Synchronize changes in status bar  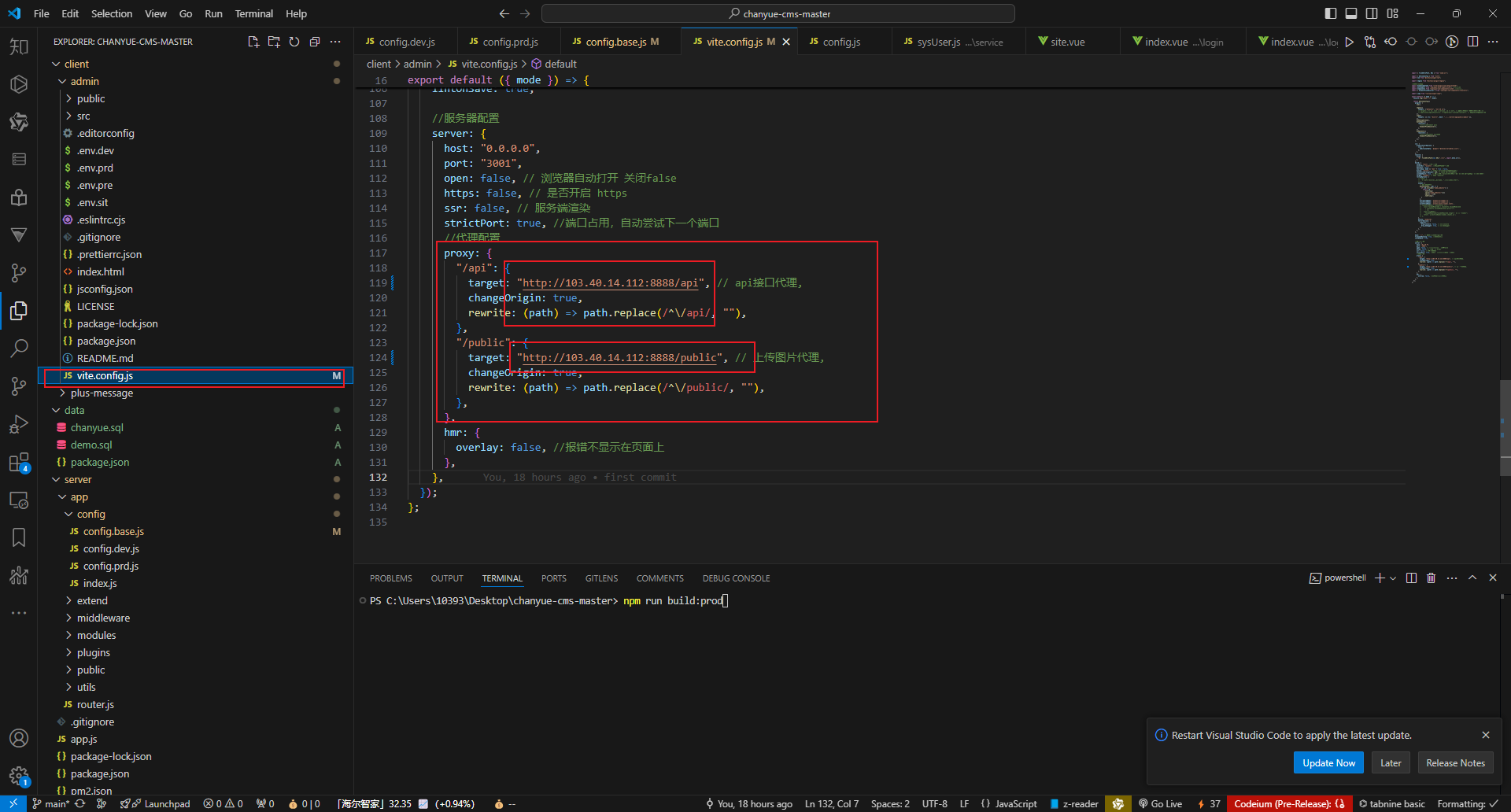tap(80, 803)
